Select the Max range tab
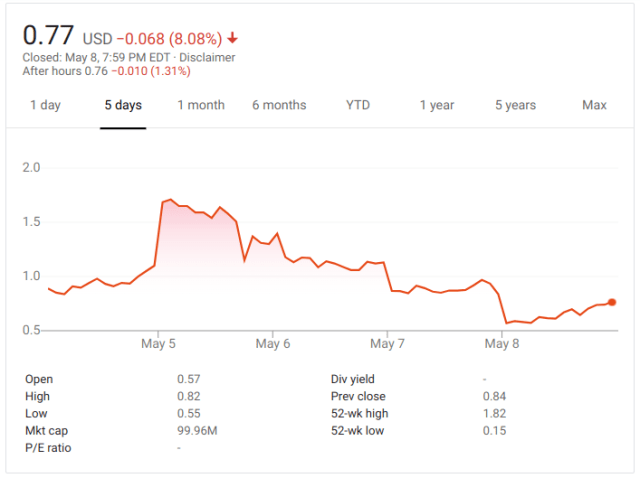The width and height of the screenshot is (640, 478). (594, 105)
